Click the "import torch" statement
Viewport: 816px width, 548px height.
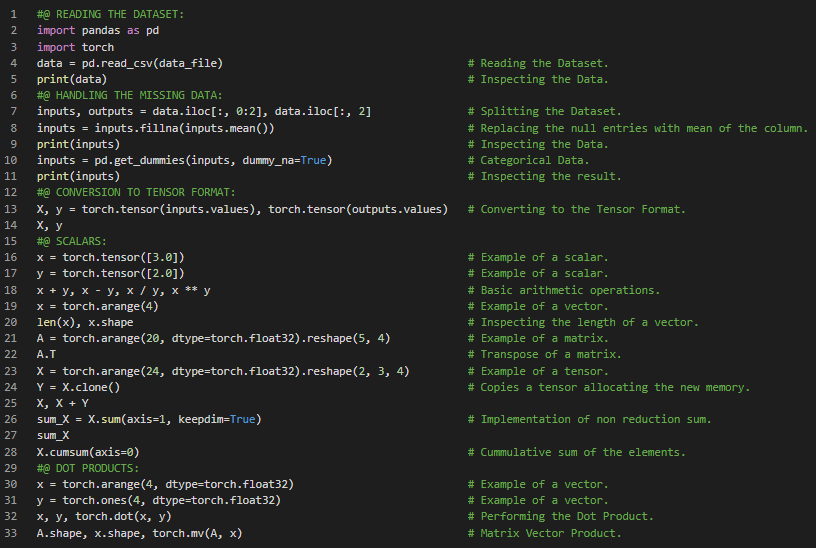[75, 47]
